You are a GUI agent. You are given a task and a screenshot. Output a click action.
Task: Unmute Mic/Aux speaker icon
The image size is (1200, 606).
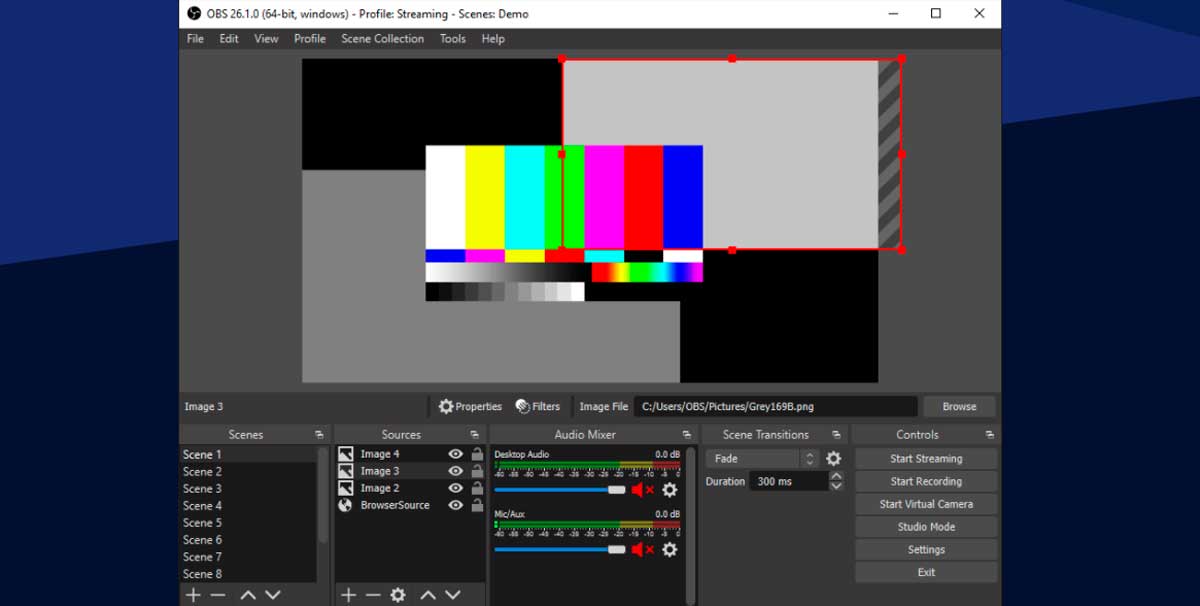pyautogui.click(x=642, y=549)
